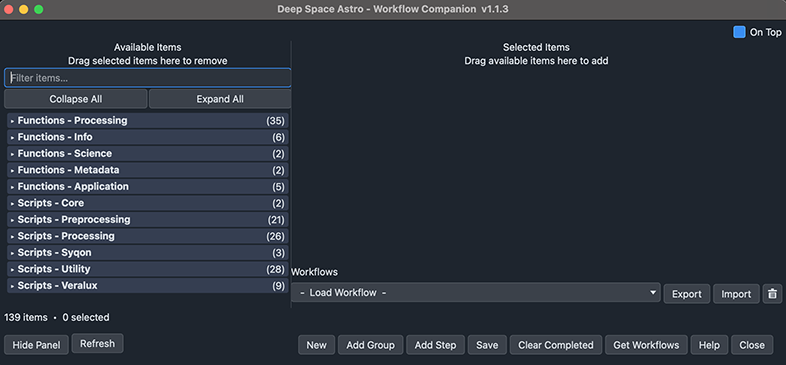
Task: Click the Filter items search field
Action: (147, 78)
